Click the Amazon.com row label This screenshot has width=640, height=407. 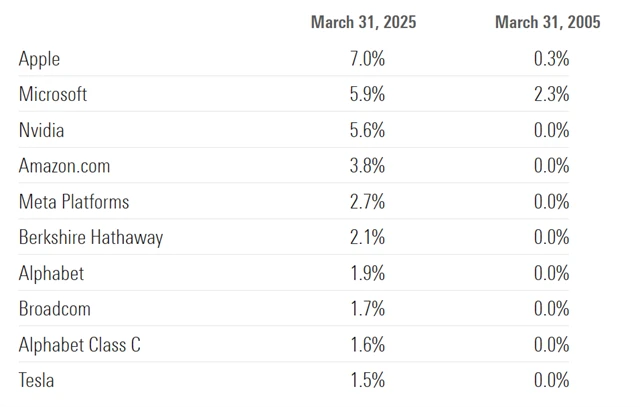pos(64,166)
